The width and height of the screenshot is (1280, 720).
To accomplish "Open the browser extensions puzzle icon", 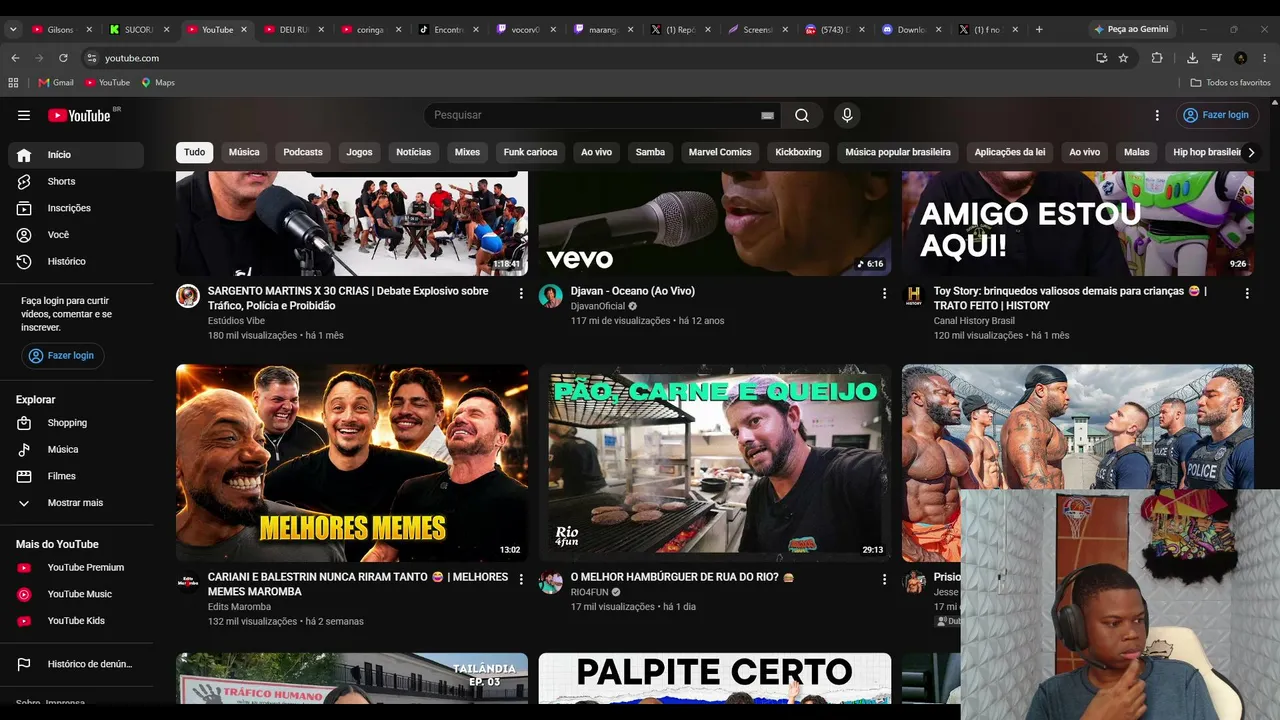I will click(1157, 58).
